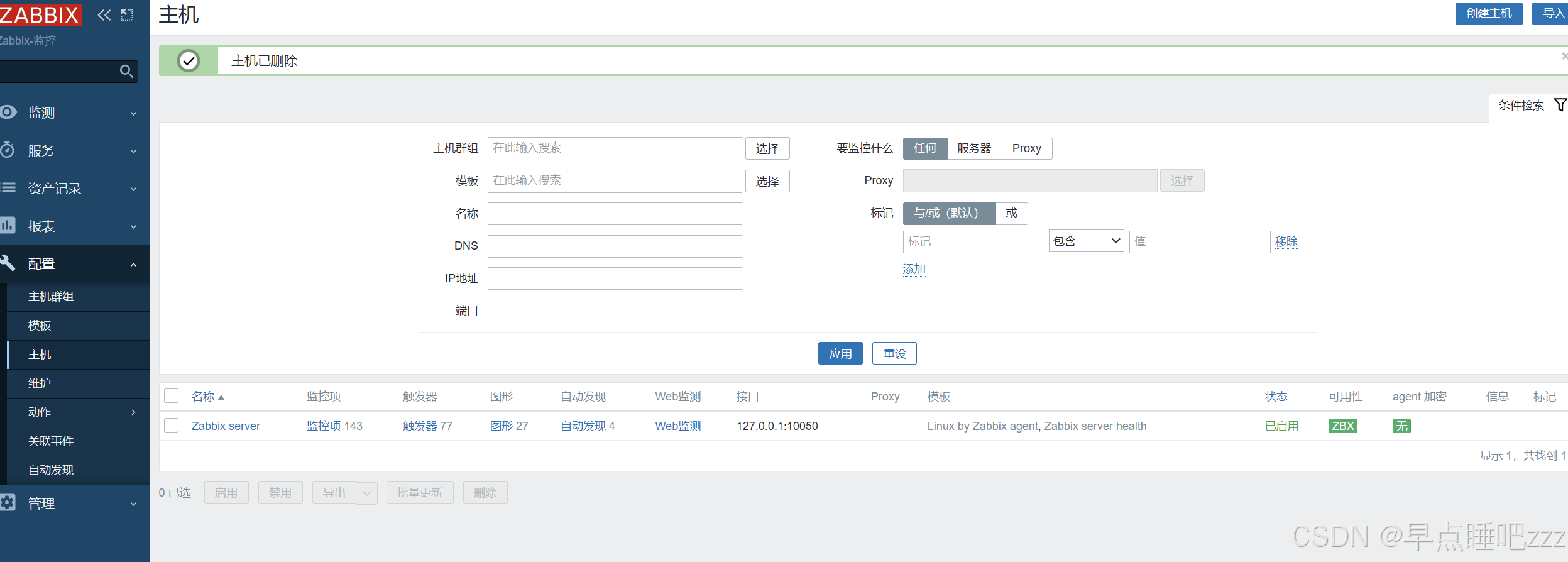Select 或 tag evaluation mode
Screen dimensions: 1568x562
click(1012, 214)
